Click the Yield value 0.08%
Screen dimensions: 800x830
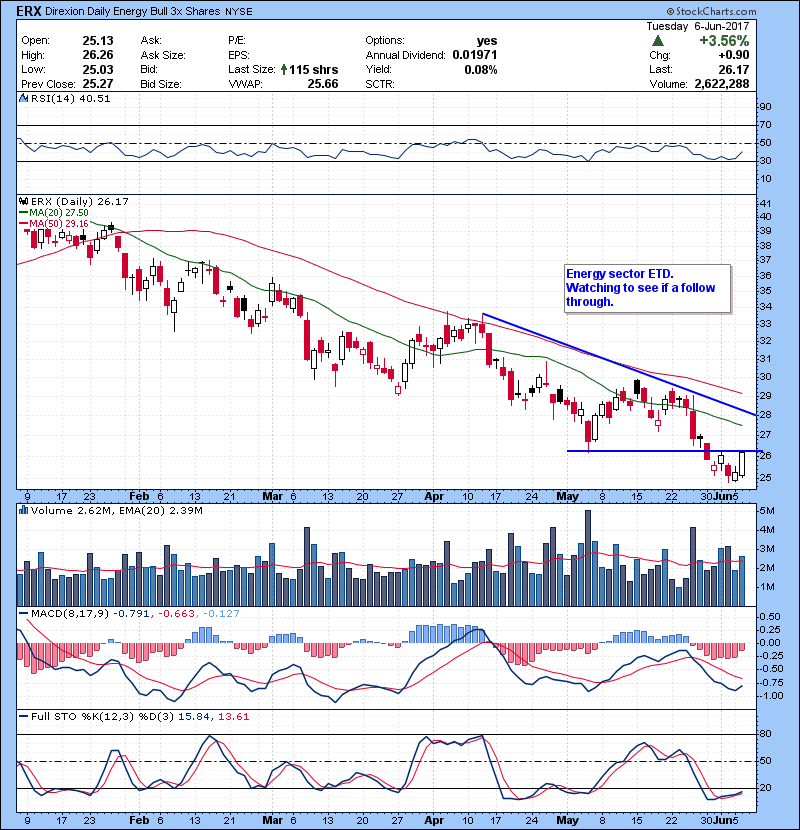[x=481, y=69]
